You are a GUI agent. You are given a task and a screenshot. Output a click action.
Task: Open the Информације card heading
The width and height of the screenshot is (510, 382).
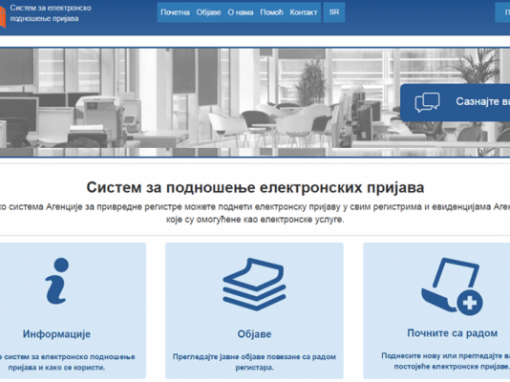57,334
